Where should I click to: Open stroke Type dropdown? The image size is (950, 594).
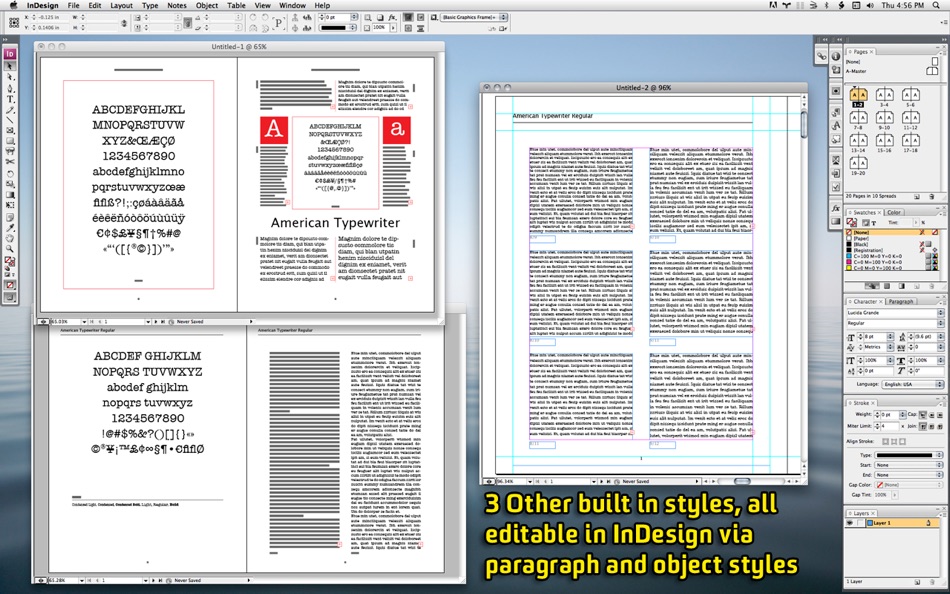[909, 455]
